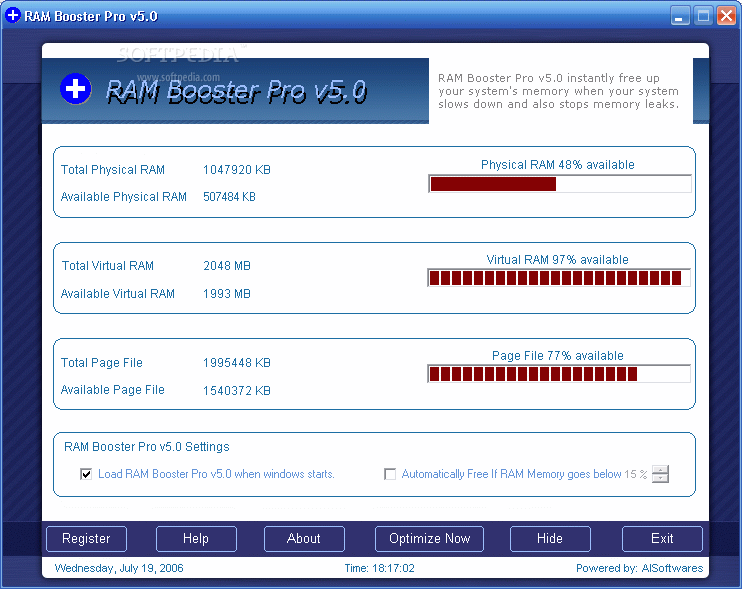Select Available Physical RAM value 507484 KB
The height and width of the screenshot is (589, 742).
[229, 197]
